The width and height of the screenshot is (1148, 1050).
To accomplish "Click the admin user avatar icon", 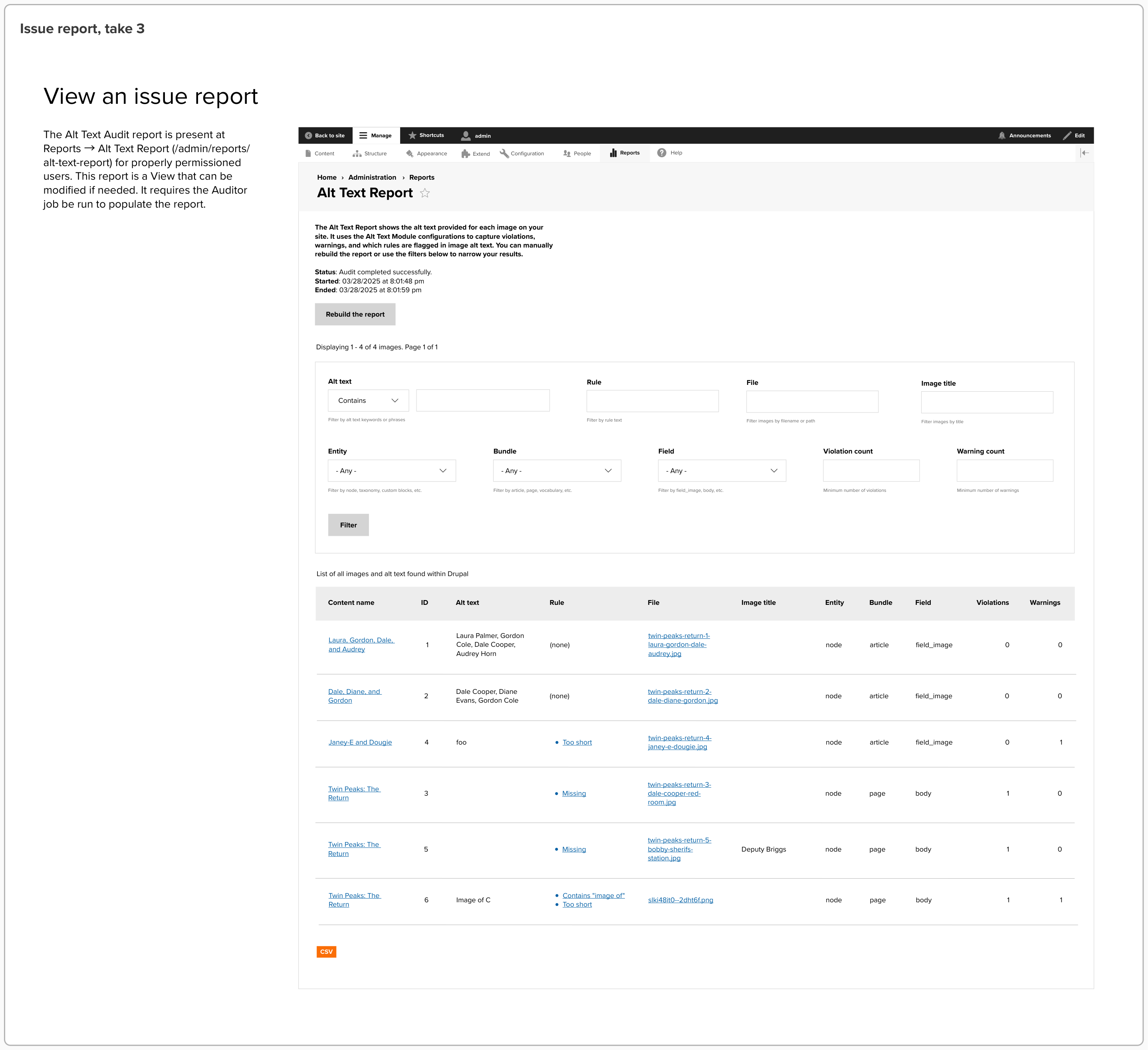I will tap(466, 135).
